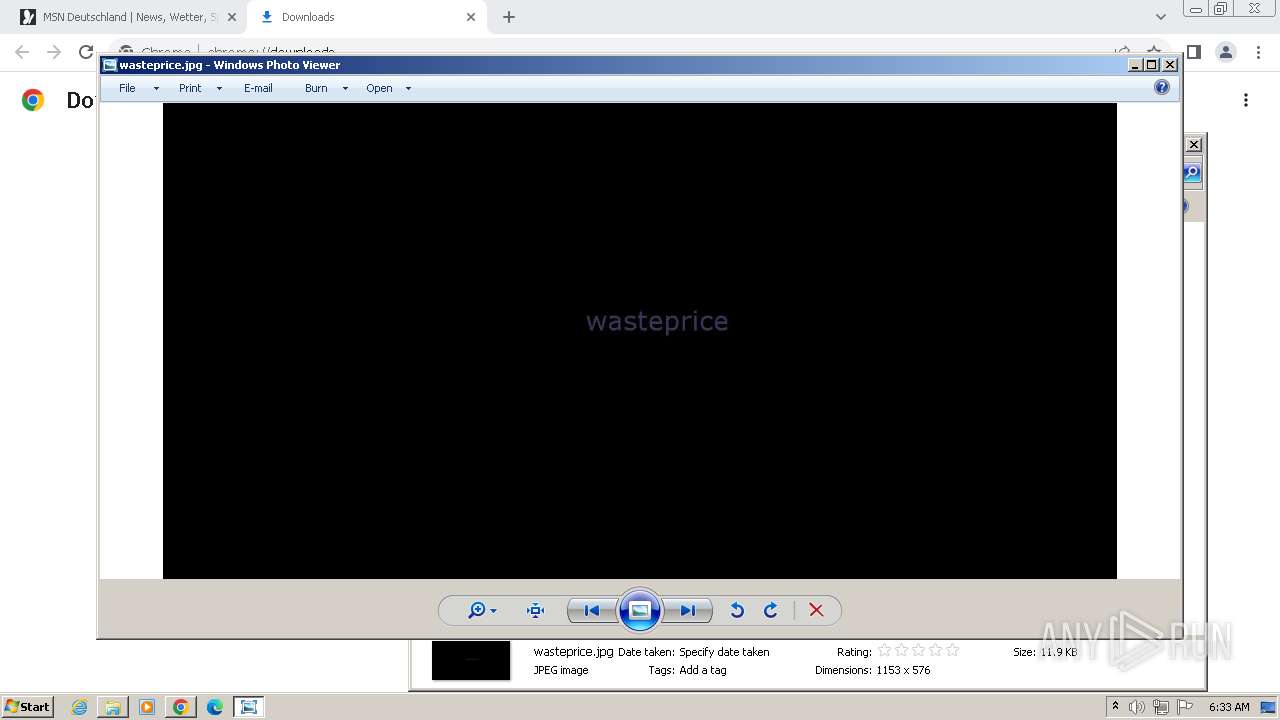Go to the next image
This screenshot has height=720, width=1280.
click(x=688, y=610)
